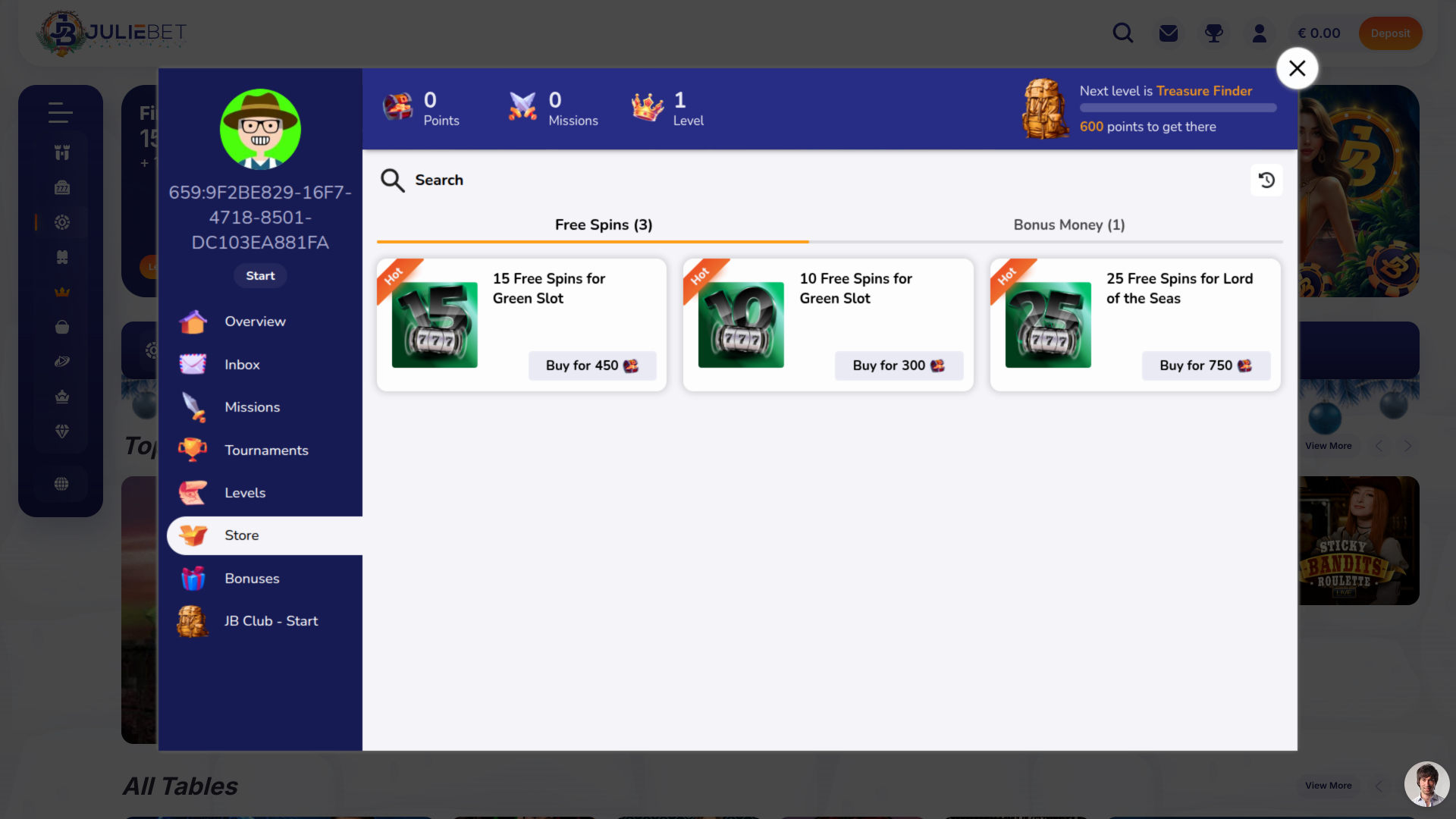
Task: Buy 10 Free Spins for 300 points
Action: coord(899,366)
